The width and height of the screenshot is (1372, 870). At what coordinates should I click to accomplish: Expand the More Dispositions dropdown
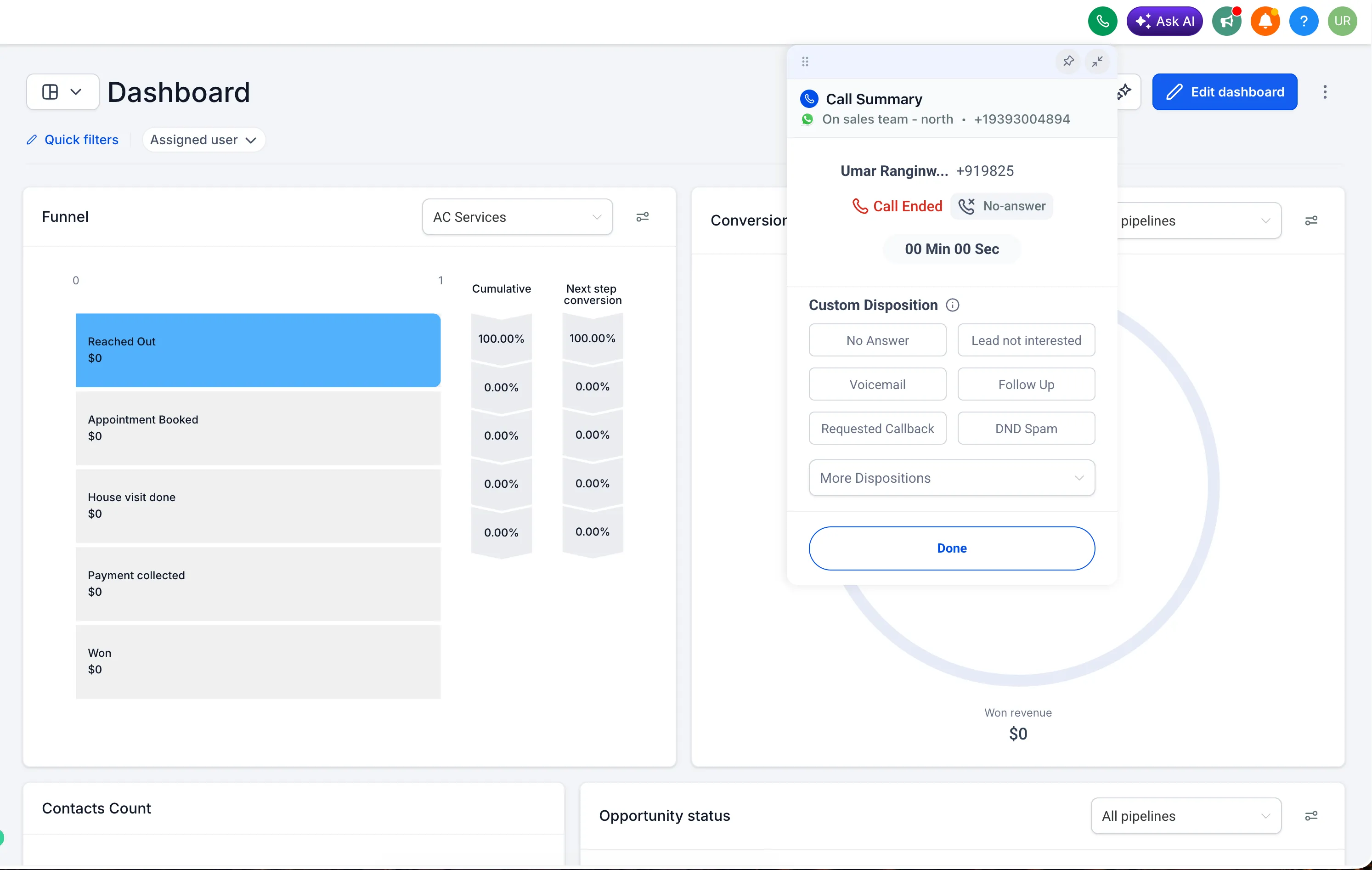click(x=952, y=478)
